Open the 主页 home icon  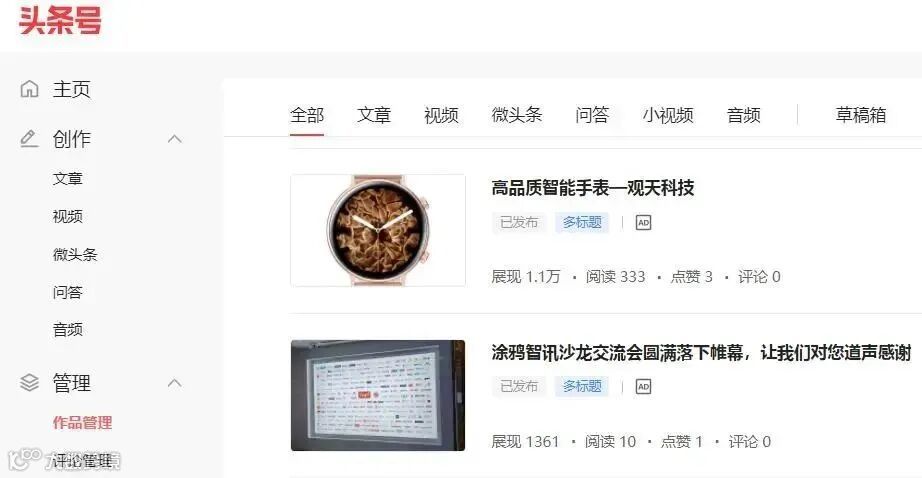(29, 89)
